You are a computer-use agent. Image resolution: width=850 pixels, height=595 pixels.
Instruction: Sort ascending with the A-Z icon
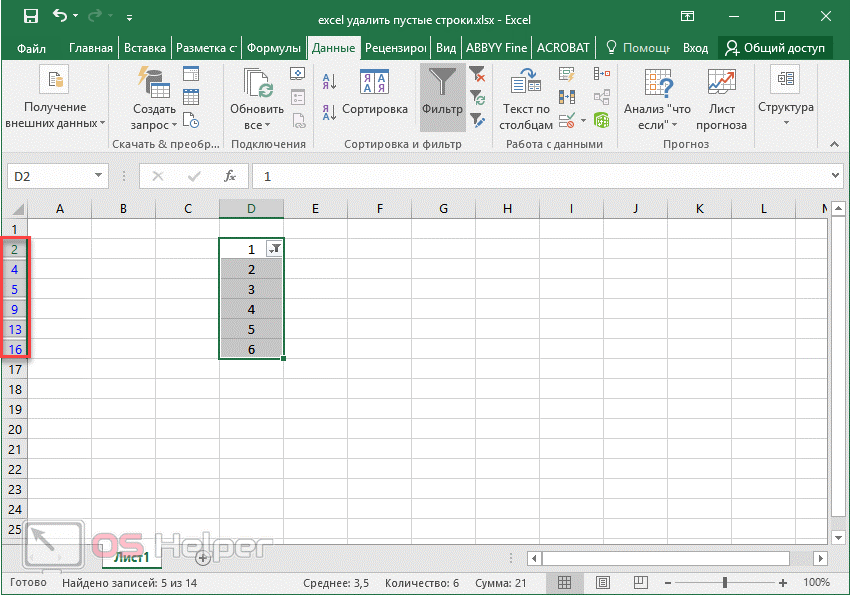tap(328, 82)
